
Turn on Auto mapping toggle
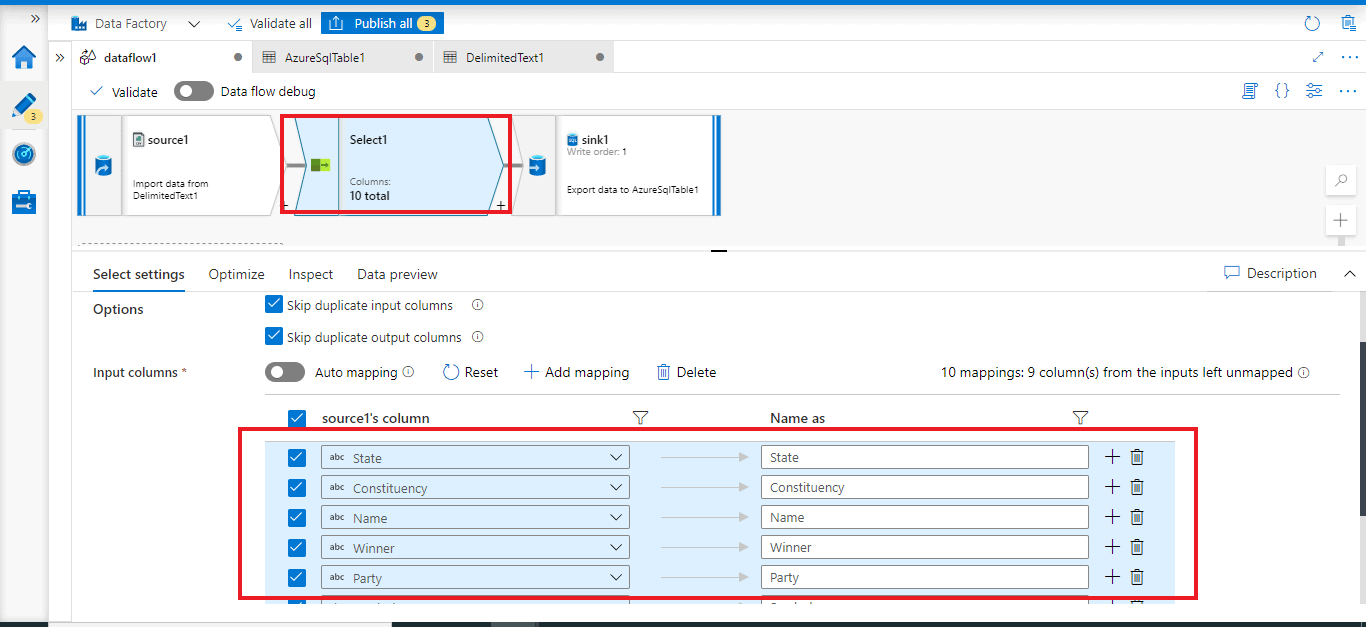[285, 372]
